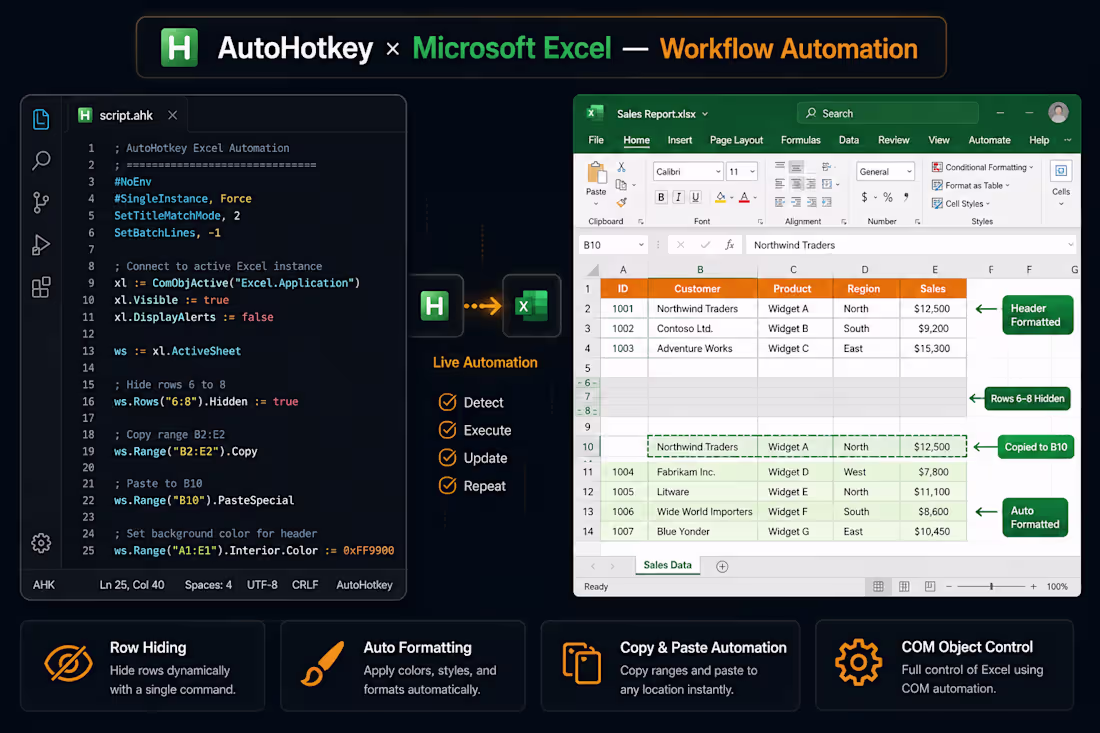
Task: Click the Select All corner of the grid
Action: [x=593, y=270]
